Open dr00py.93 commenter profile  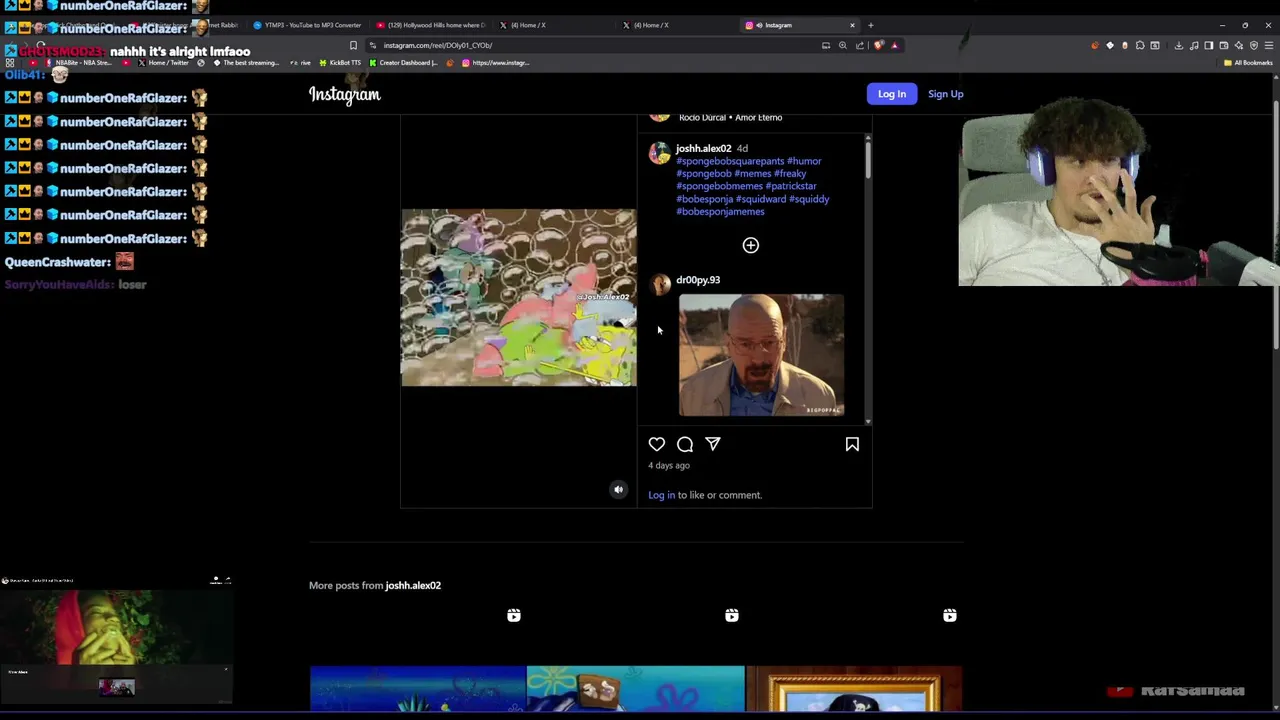698,280
